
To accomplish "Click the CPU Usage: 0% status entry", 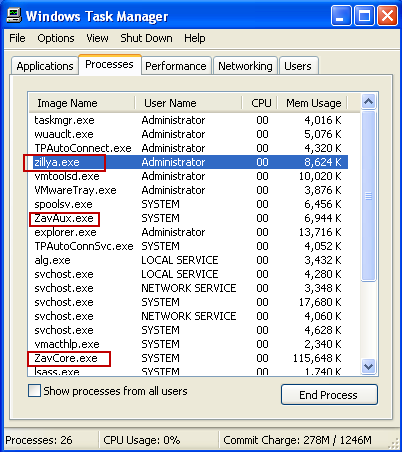I will tap(142, 440).
